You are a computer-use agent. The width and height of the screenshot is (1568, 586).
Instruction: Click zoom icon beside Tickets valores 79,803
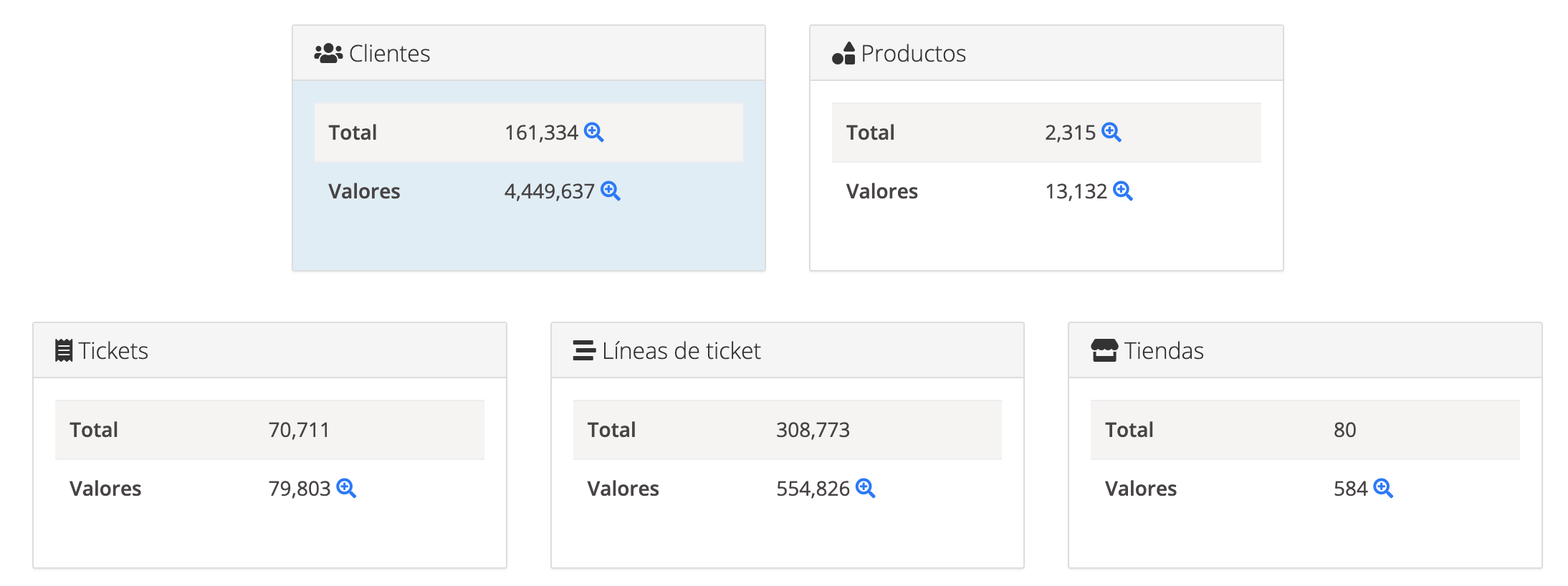click(346, 488)
